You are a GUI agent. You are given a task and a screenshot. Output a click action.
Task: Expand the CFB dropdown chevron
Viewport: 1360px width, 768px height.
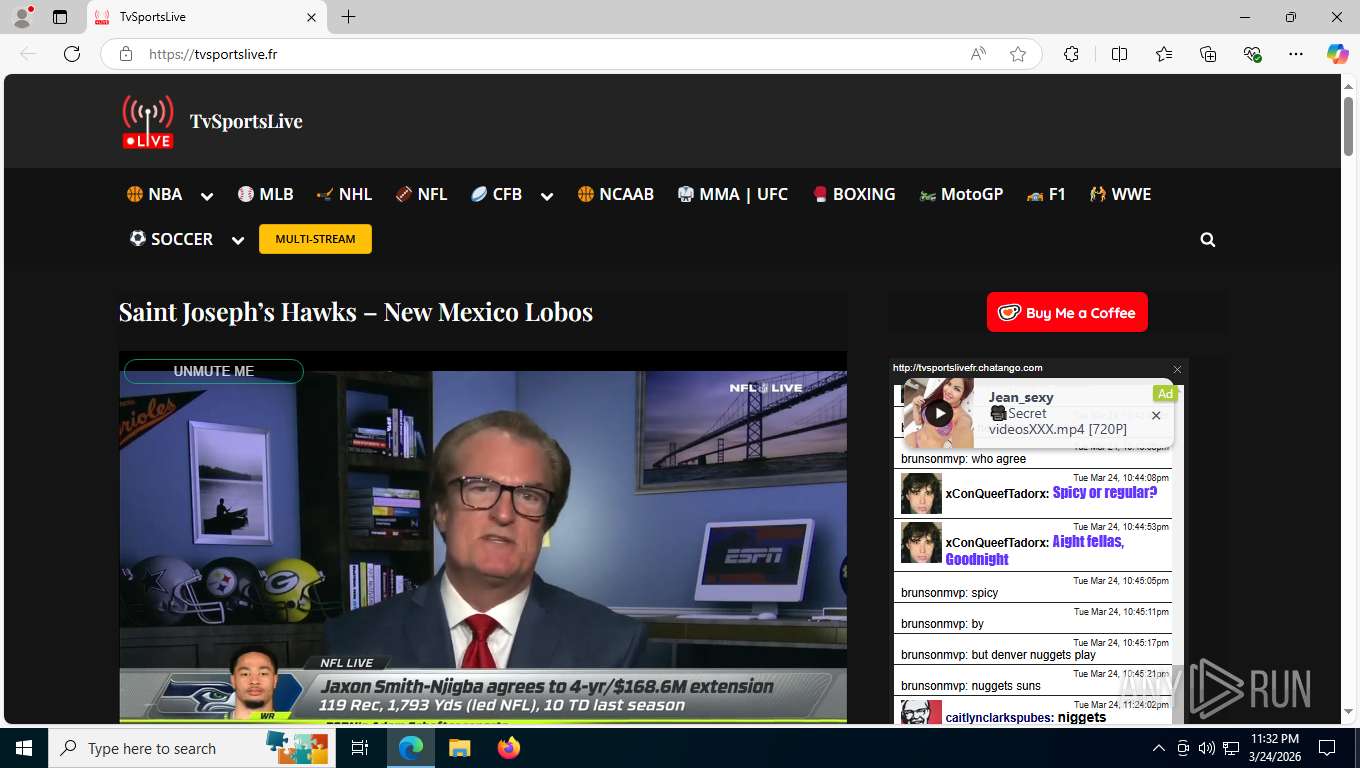pyautogui.click(x=547, y=196)
